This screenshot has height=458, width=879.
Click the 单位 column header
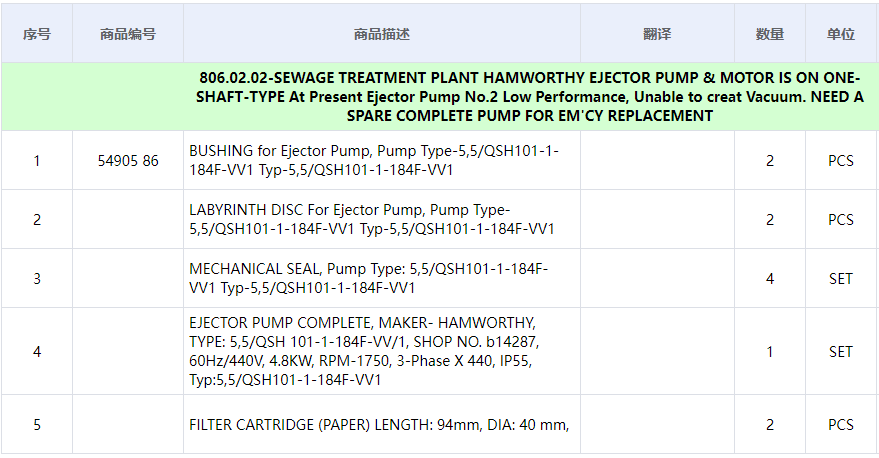[840, 34]
